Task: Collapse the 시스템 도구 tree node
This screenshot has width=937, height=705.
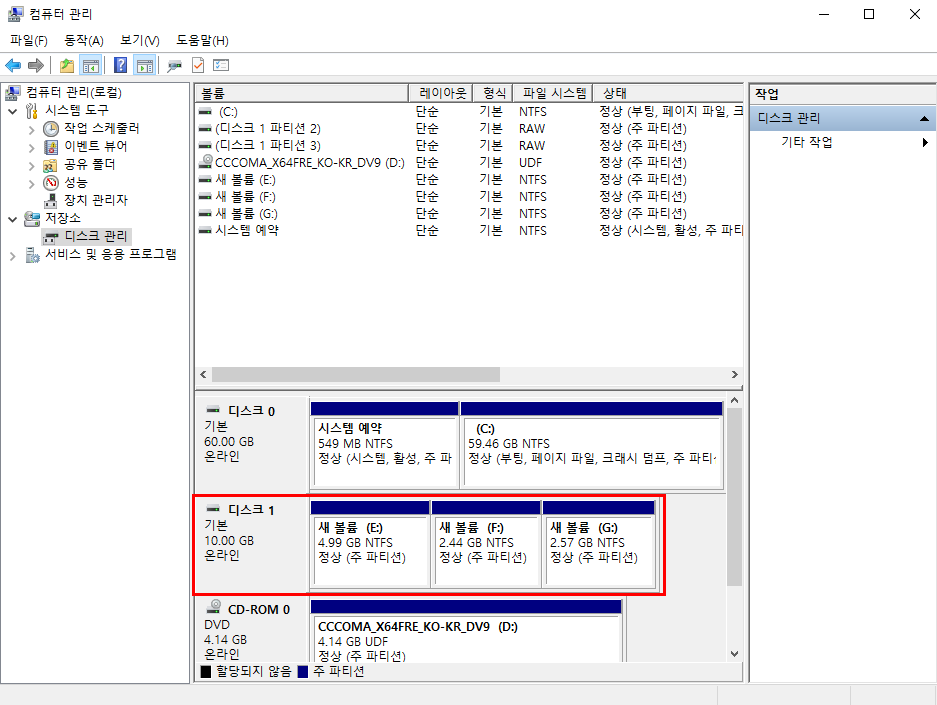Action: click(x=13, y=111)
